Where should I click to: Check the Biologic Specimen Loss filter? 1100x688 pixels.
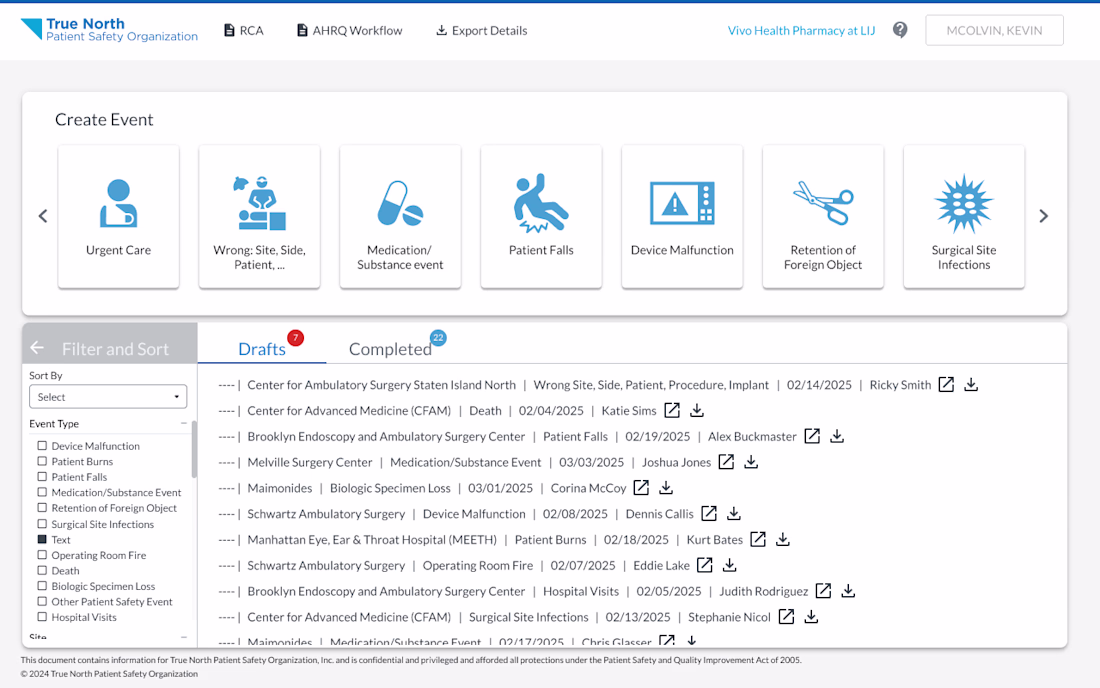[42, 586]
